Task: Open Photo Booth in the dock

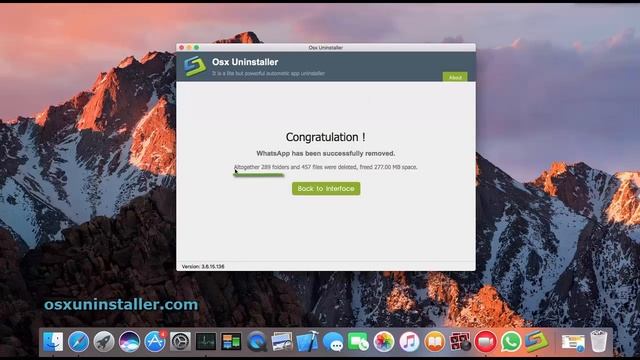Action: point(460,341)
